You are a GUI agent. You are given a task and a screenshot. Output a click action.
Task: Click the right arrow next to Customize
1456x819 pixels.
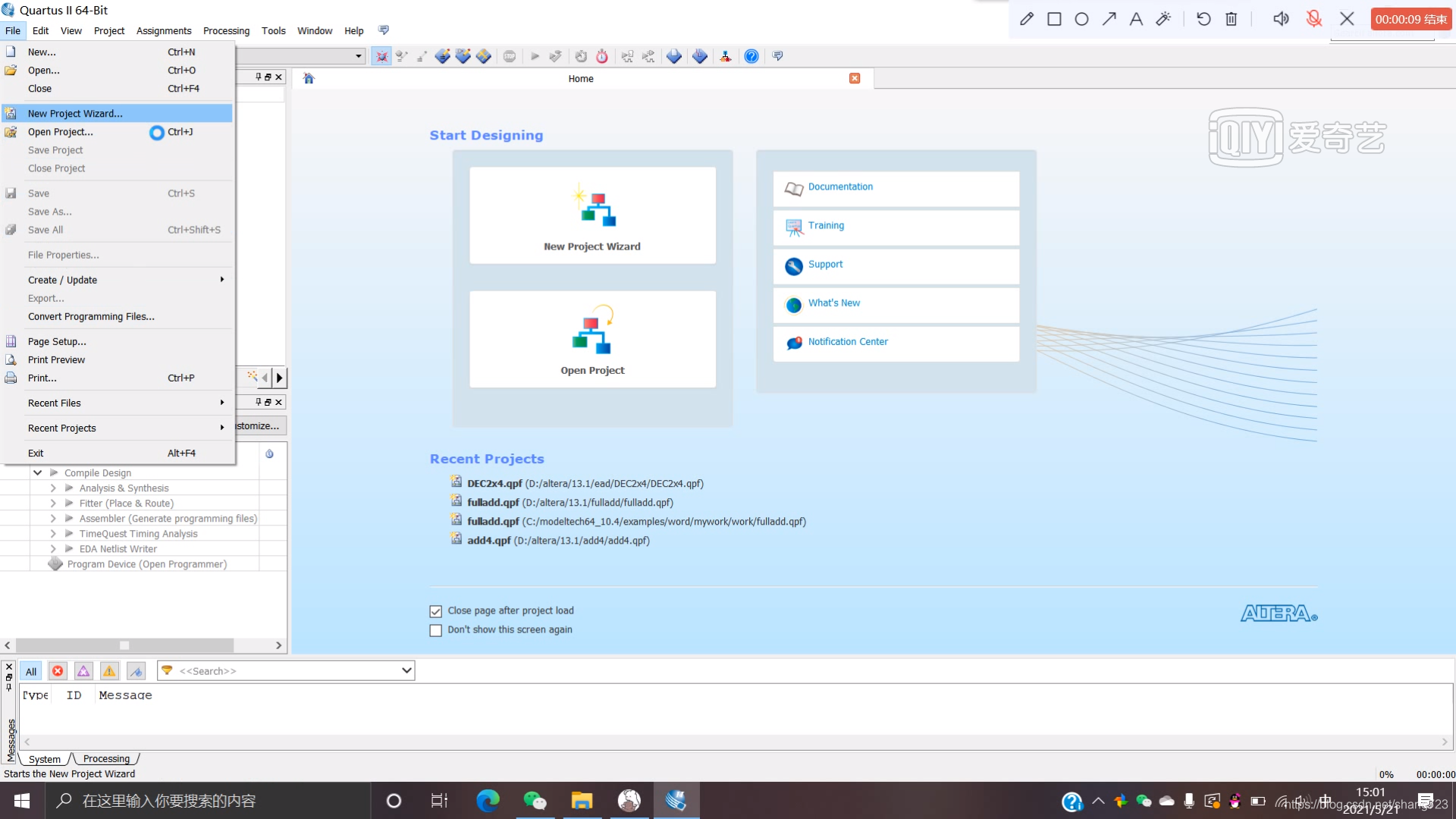coord(279,377)
